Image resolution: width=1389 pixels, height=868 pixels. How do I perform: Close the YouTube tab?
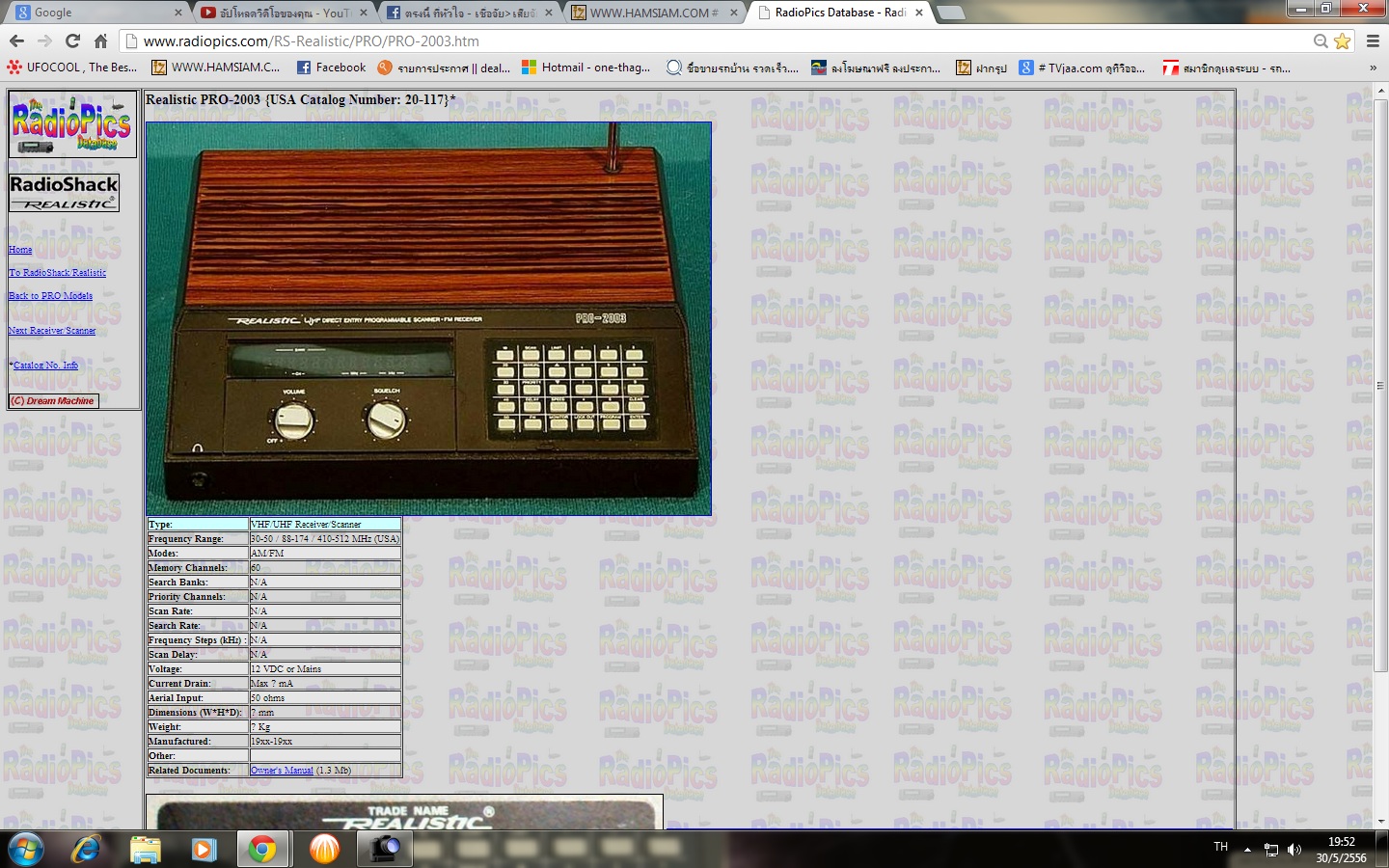point(364,13)
